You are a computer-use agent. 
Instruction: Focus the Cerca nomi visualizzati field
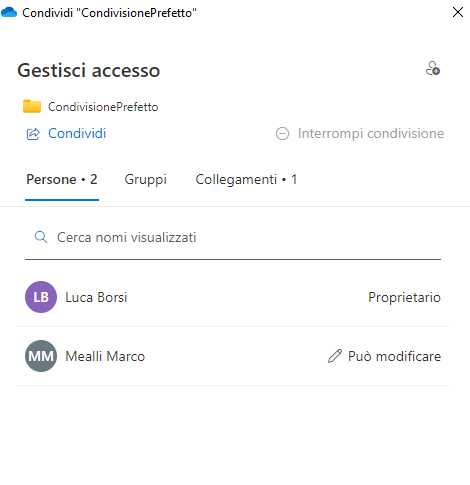233,238
